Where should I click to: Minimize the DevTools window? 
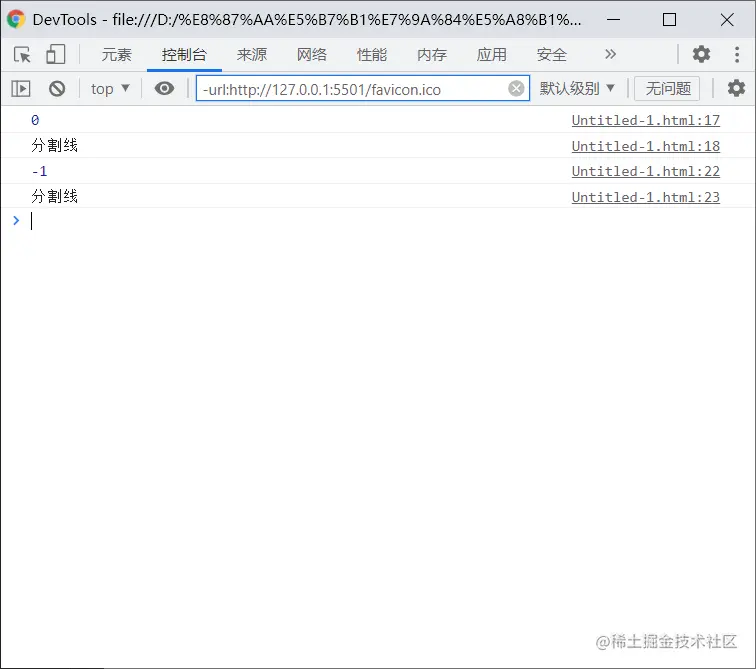613,19
